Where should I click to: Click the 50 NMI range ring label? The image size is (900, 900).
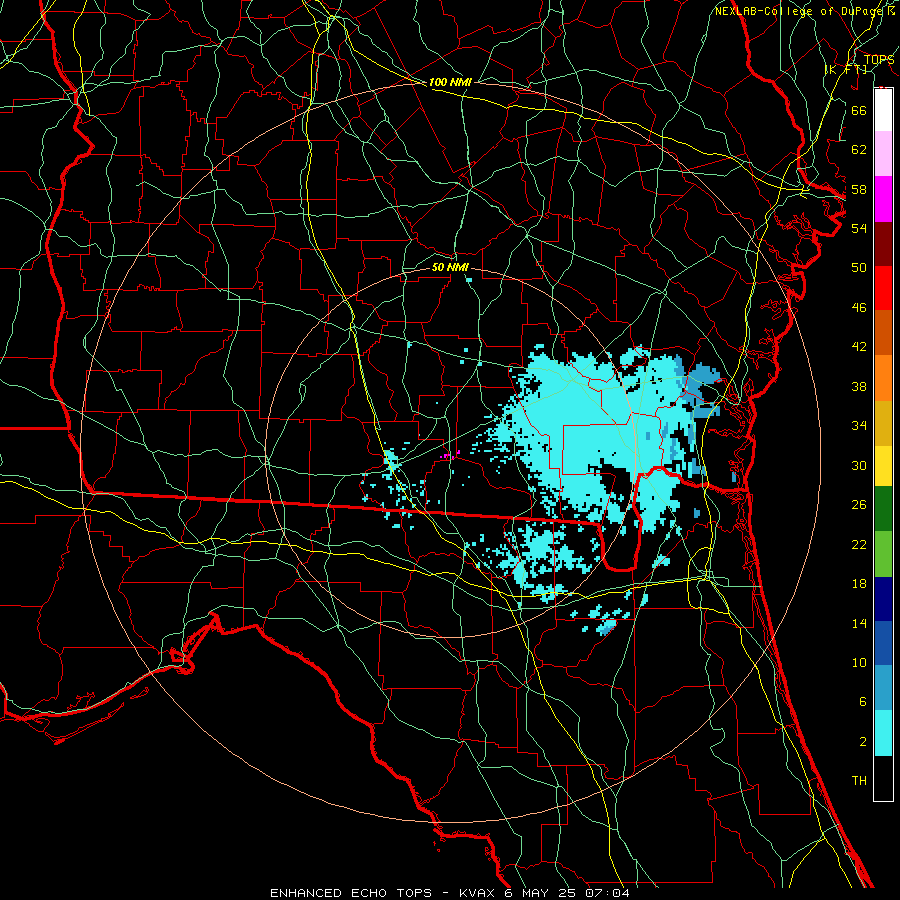pos(450,267)
